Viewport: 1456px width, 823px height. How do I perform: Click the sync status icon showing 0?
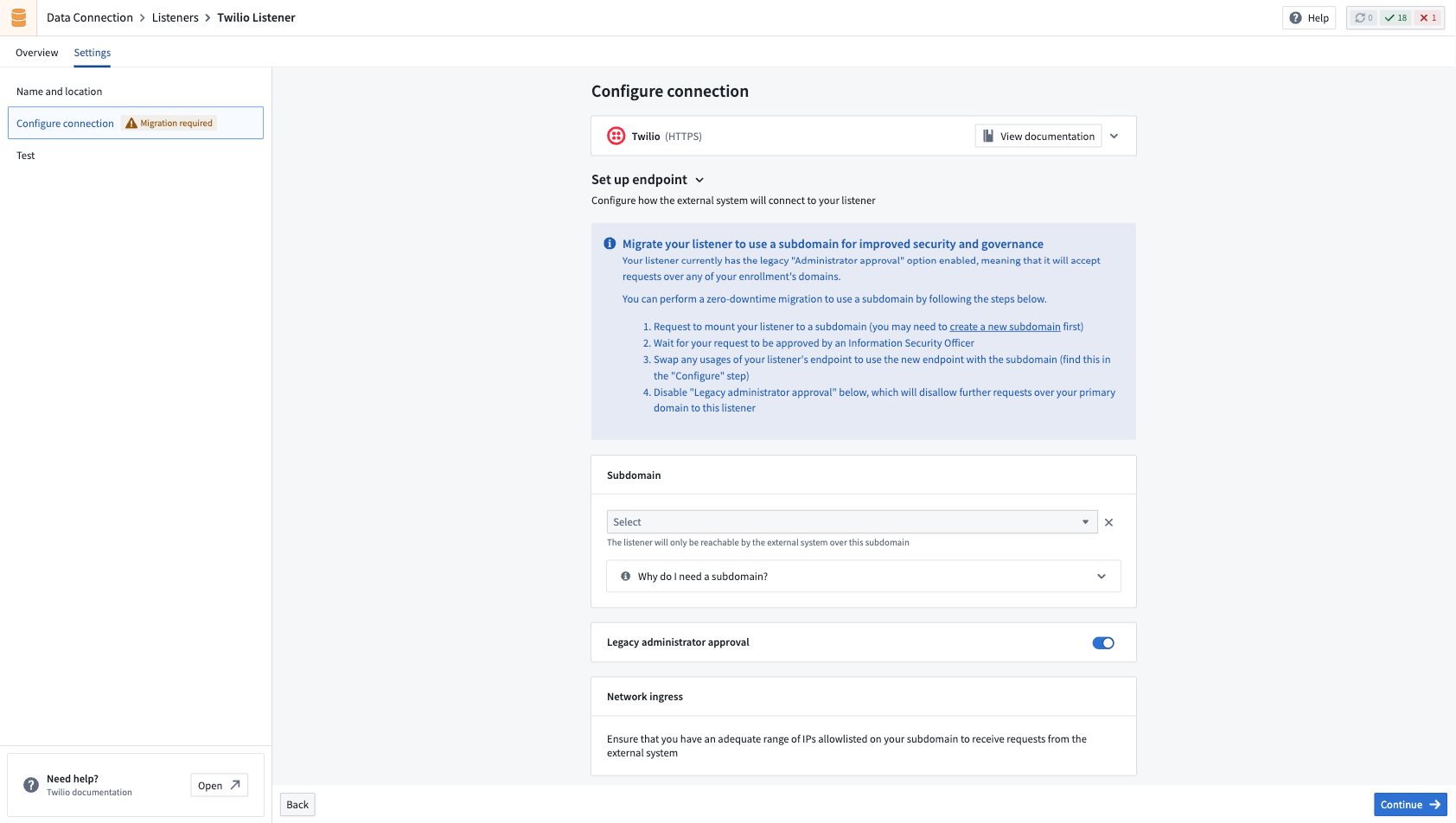pos(1362,16)
